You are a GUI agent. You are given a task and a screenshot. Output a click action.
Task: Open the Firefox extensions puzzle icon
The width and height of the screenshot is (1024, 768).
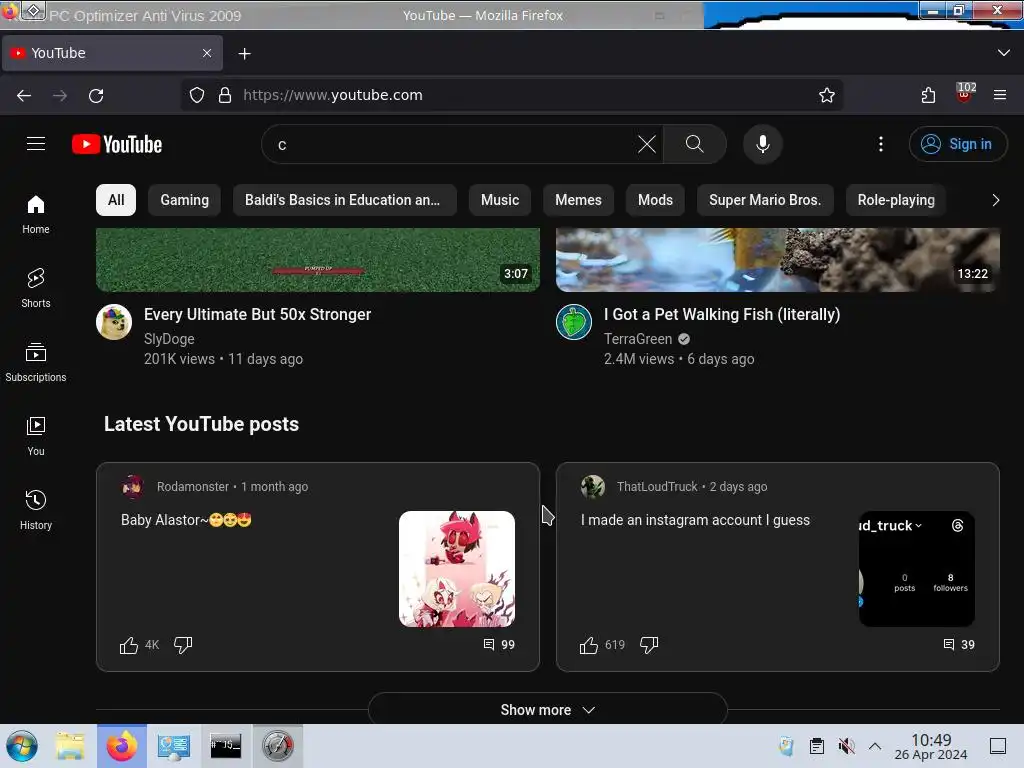[928, 95]
